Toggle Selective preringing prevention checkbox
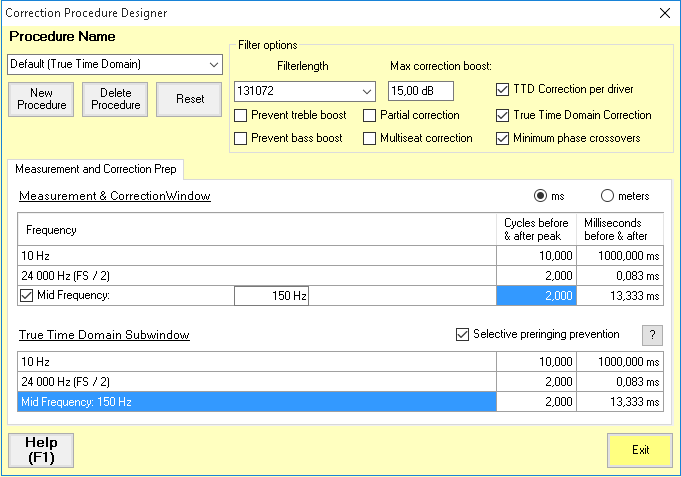 (462, 334)
